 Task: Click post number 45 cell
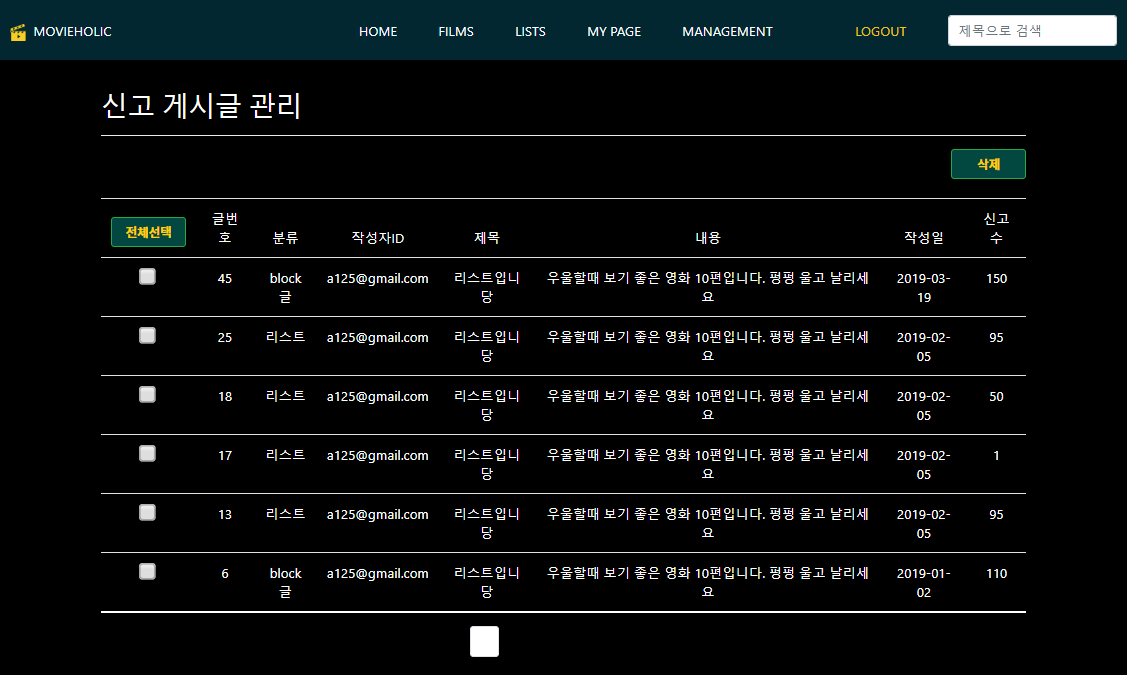click(x=225, y=279)
